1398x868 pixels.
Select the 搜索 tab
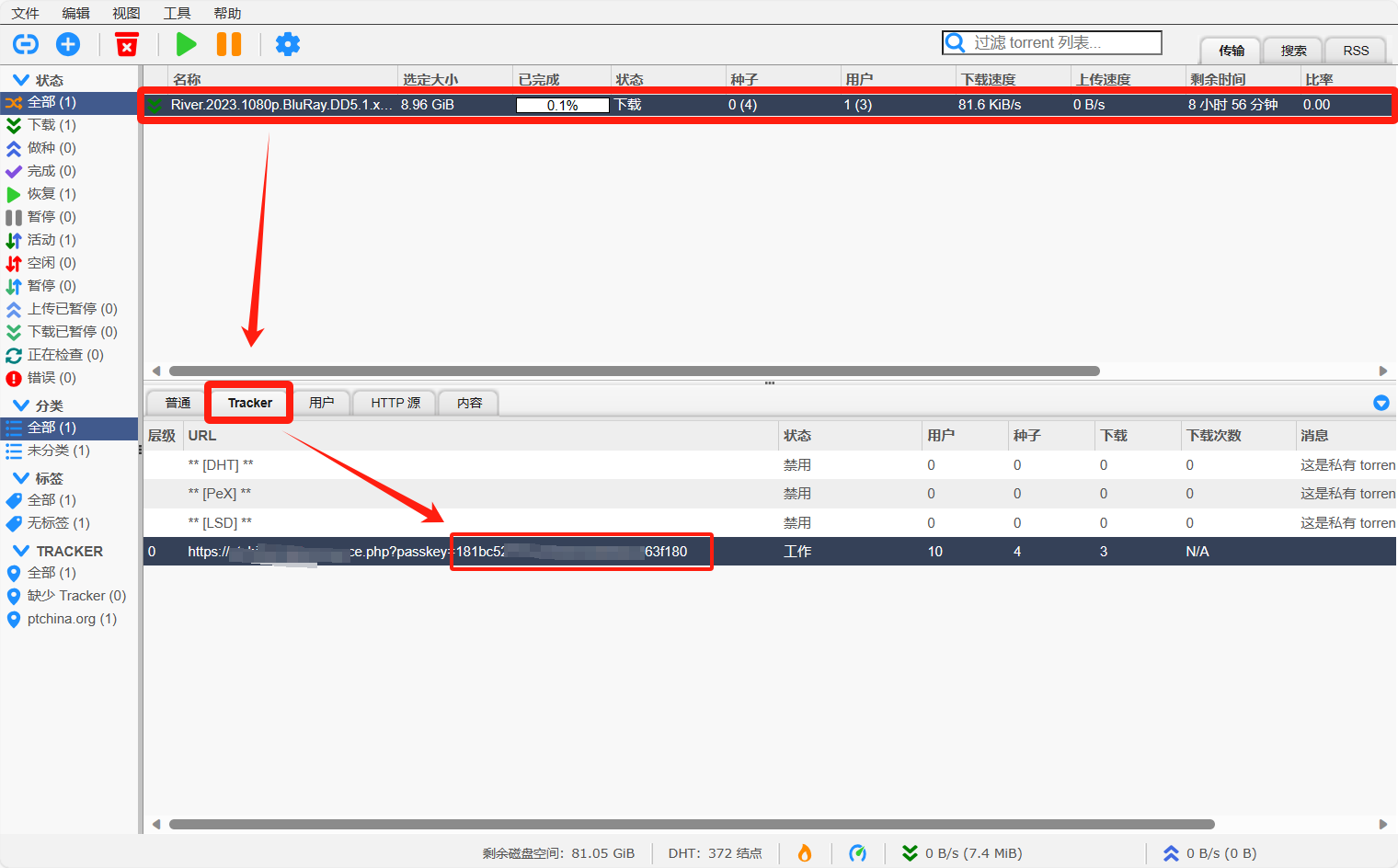[x=1293, y=51]
